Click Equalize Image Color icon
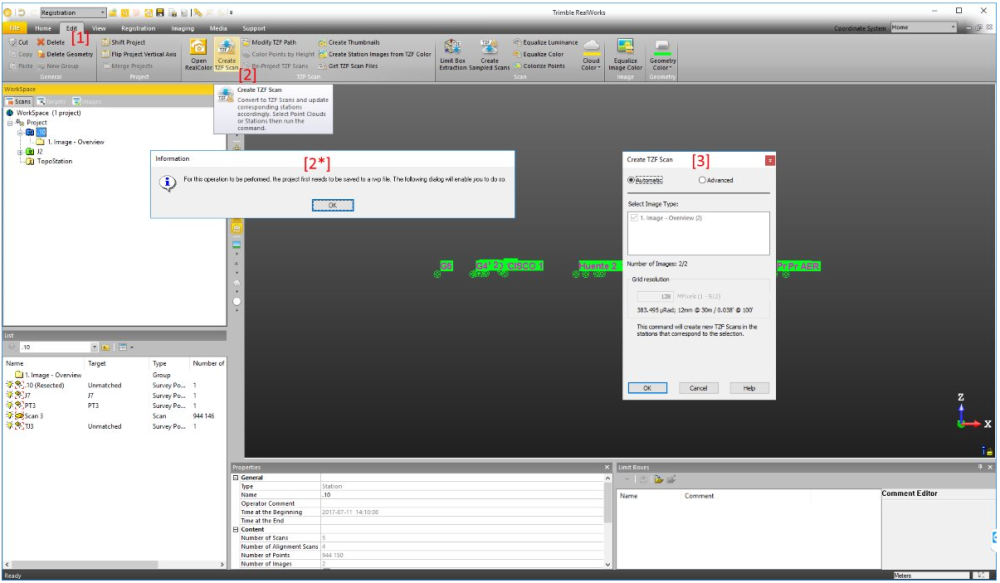The image size is (1000, 583). point(625,54)
